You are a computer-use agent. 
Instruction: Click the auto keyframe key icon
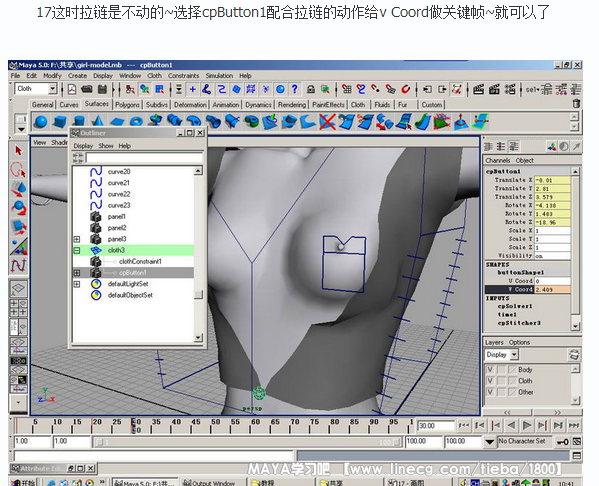click(563, 442)
